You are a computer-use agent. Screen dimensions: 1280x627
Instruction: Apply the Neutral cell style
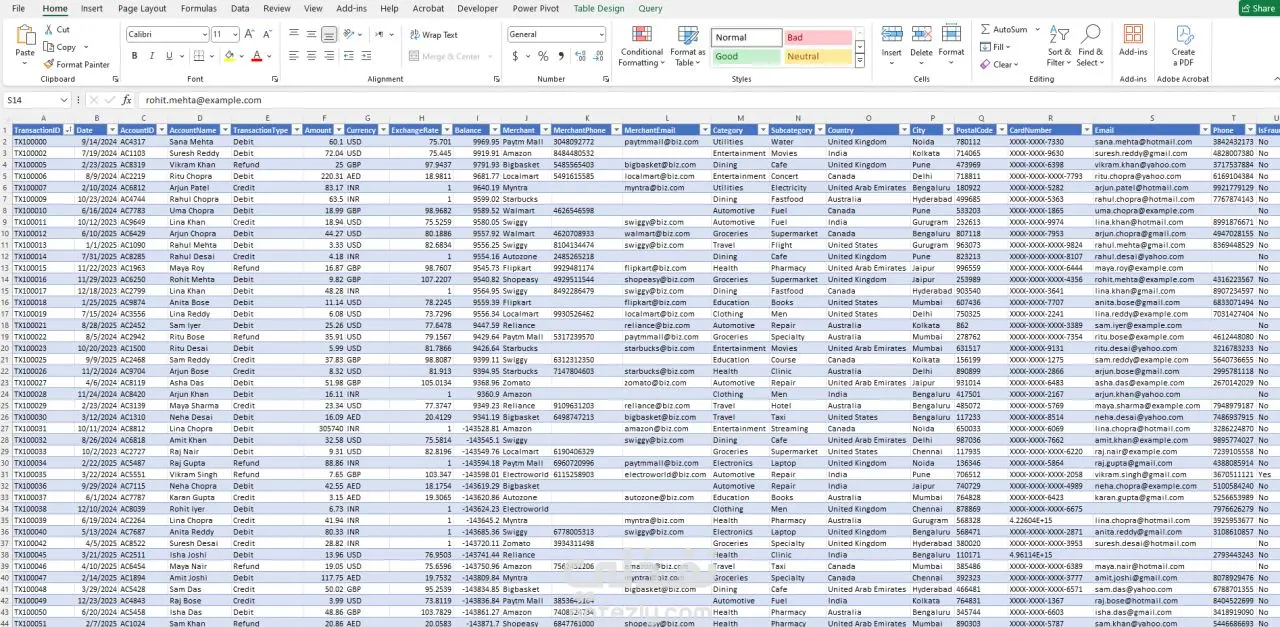pyautogui.click(x=818, y=57)
